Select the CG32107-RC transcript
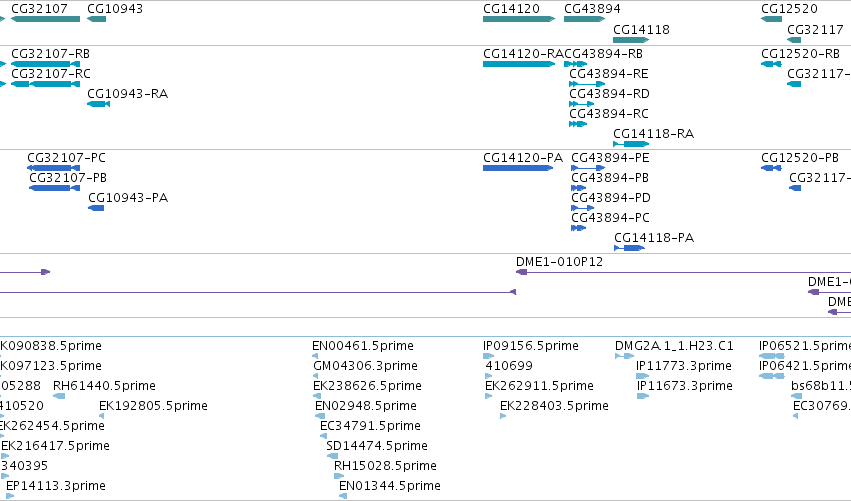The width and height of the screenshot is (851, 501). [x=46, y=84]
